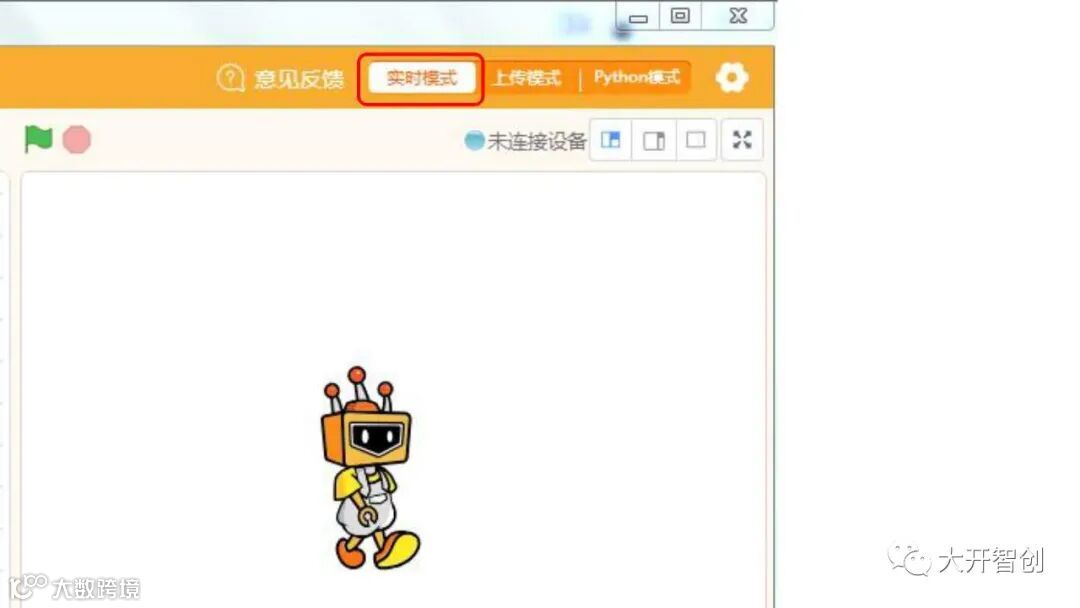The height and width of the screenshot is (608, 1080).
Task: Switch to 实时模式 tab
Action: 422,78
